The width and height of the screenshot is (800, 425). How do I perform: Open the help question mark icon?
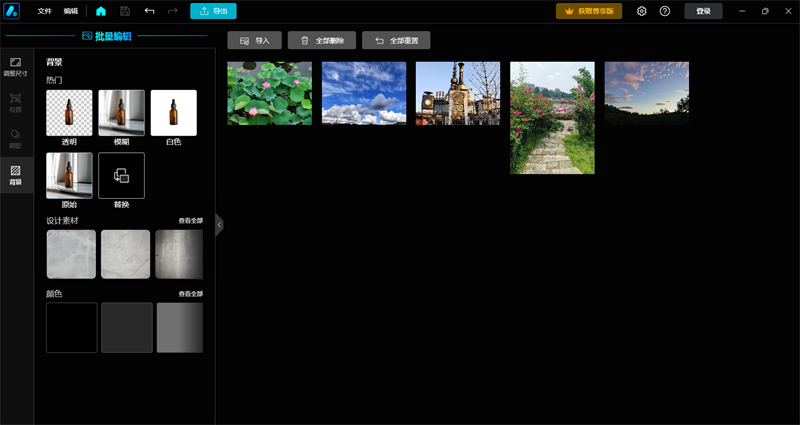[x=665, y=11]
